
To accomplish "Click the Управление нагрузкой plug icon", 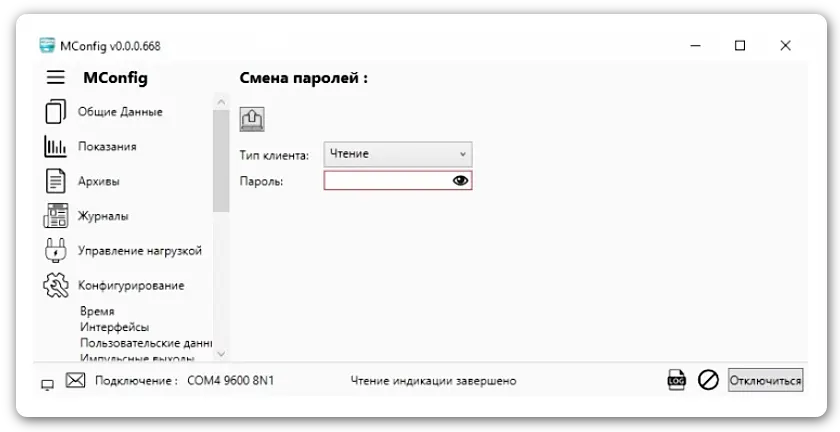I will (56, 250).
